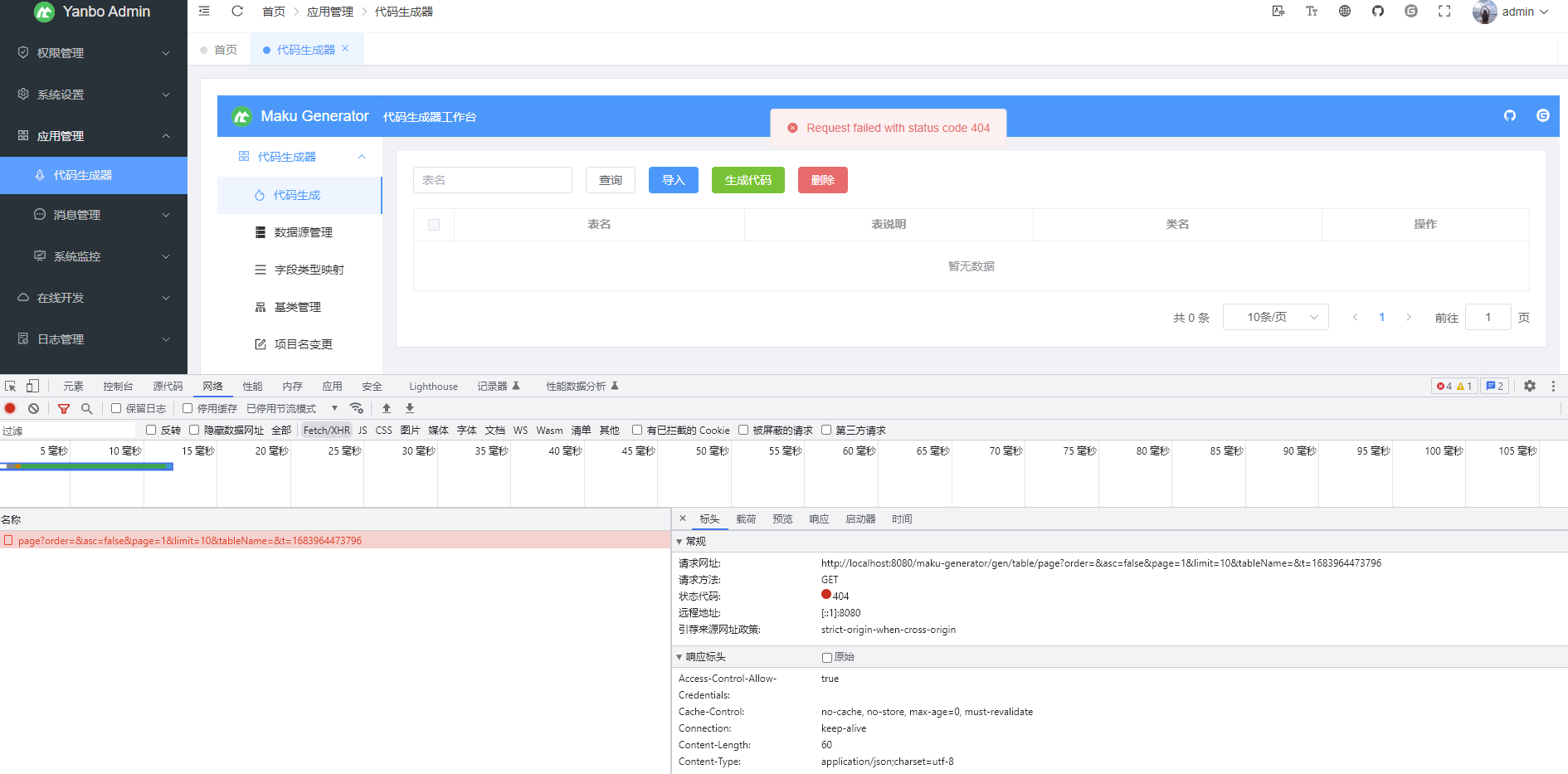Toggle the network filter funnel icon
Viewport: 1568px width, 774px height.
coord(64,408)
